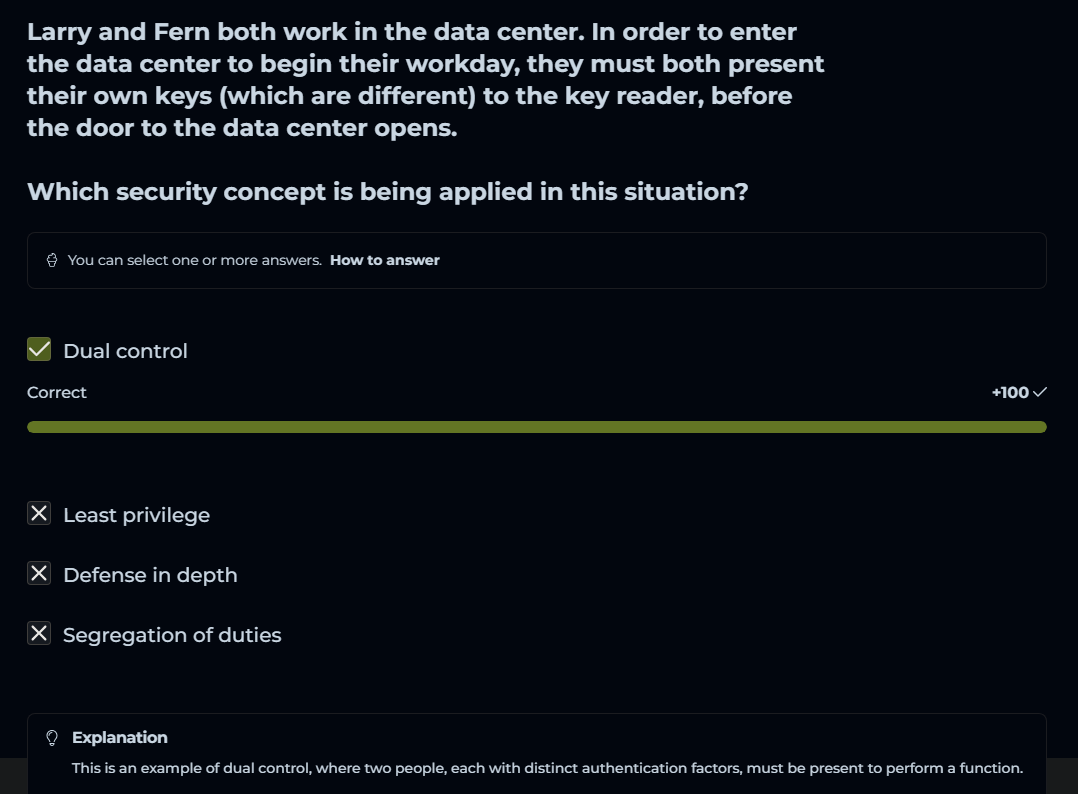Click the green answer progress bar
Screen dimensions: 1078x794
[x=536, y=427]
